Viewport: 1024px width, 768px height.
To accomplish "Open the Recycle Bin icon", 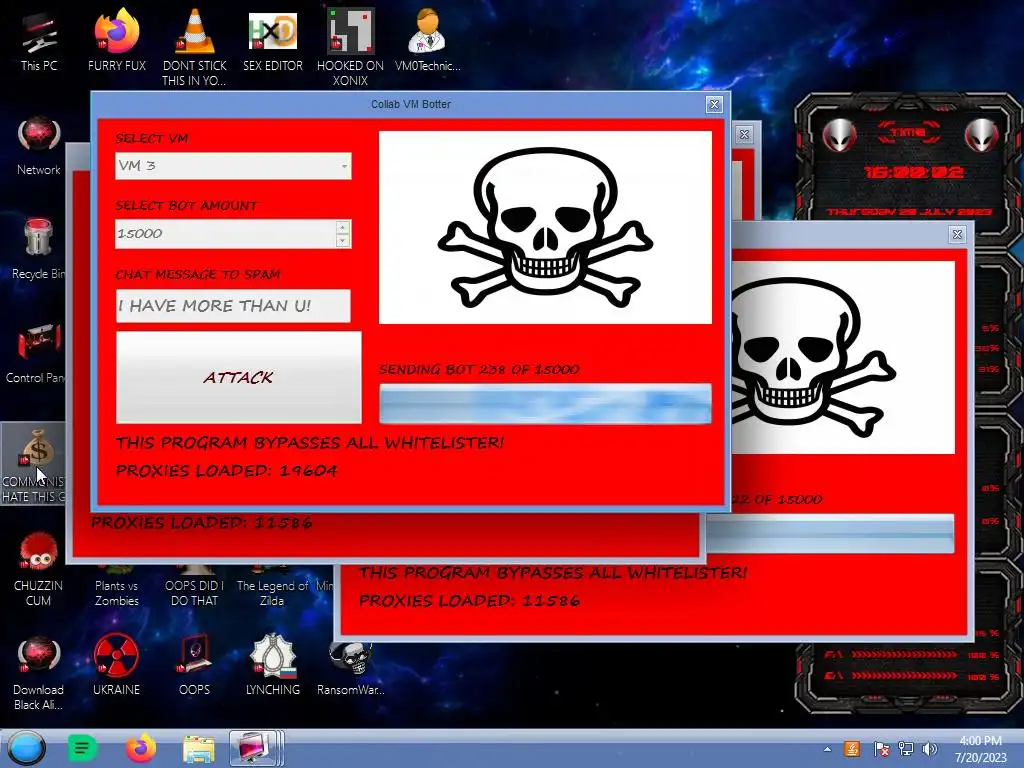I will point(39,250).
